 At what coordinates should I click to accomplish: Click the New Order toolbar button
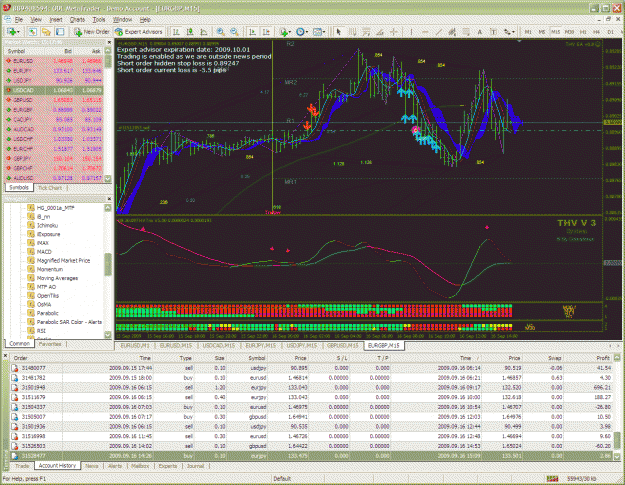92,32
